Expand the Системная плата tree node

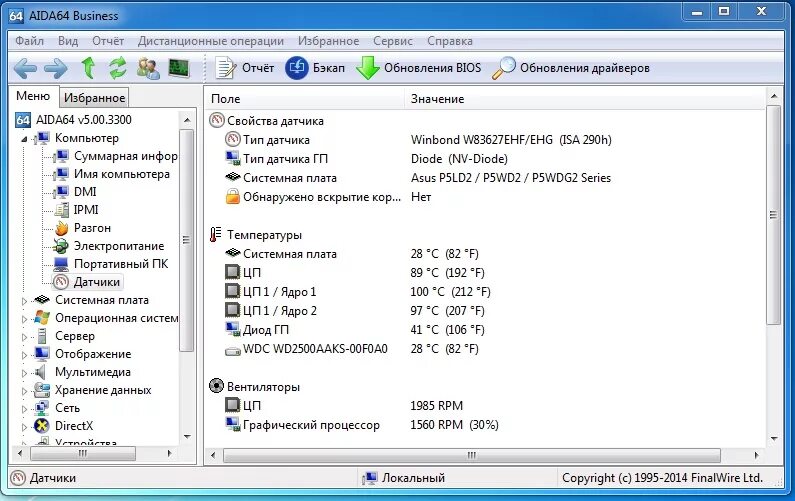(24, 301)
